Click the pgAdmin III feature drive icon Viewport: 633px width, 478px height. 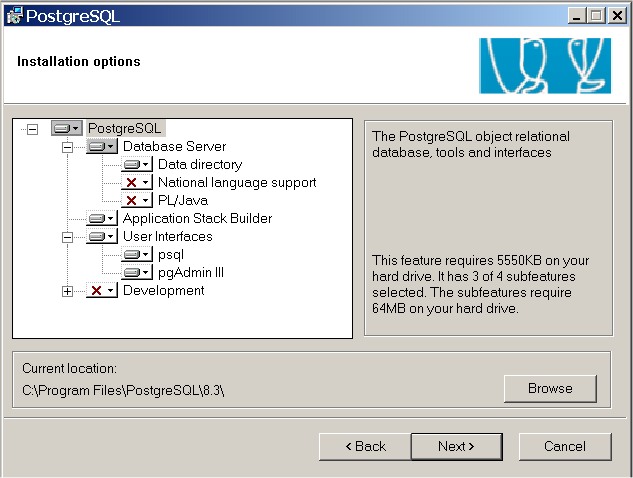click(x=137, y=273)
